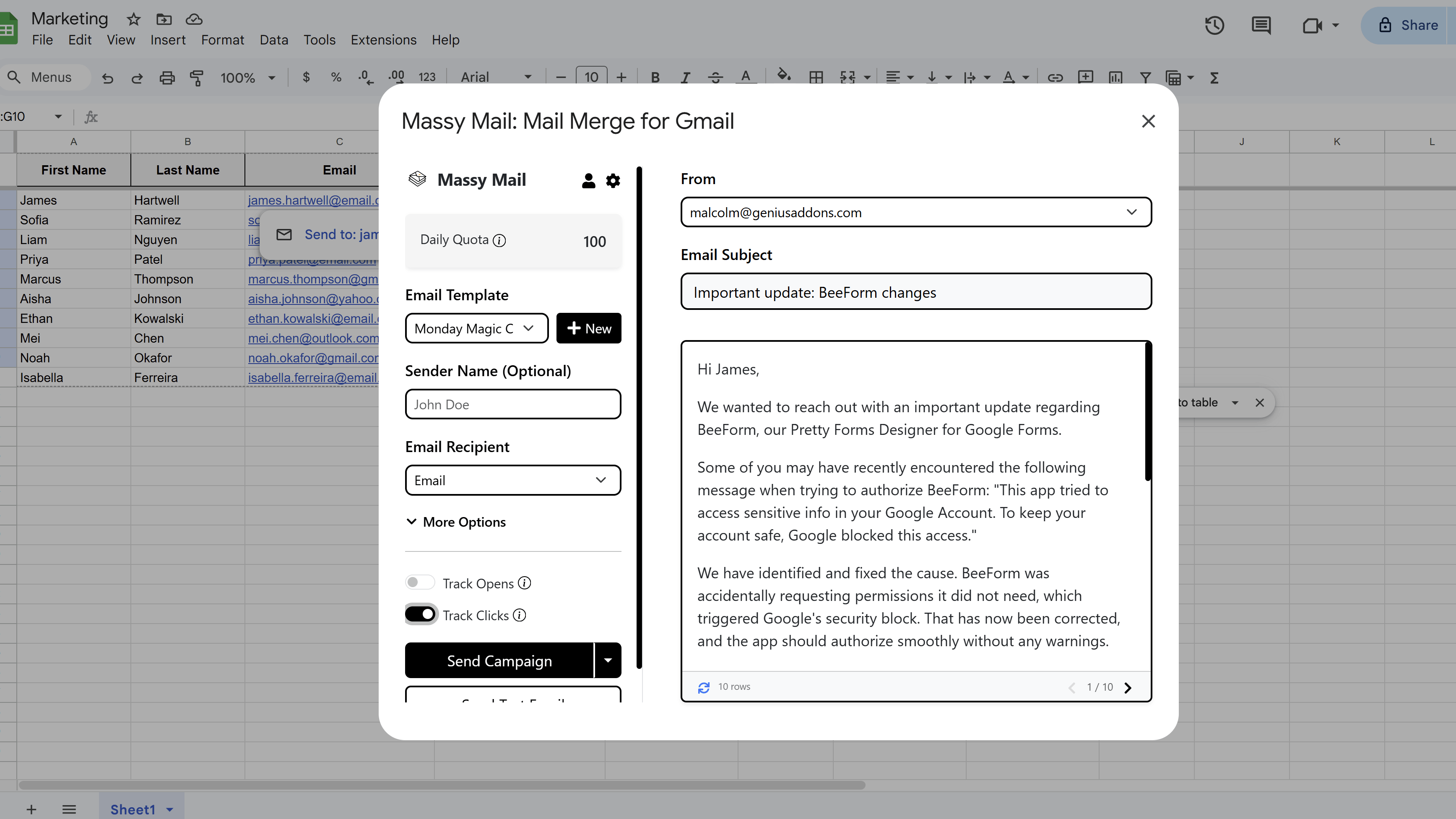Open the Extensions menu
The height and width of the screenshot is (819, 1456).
pyautogui.click(x=383, y=39)
